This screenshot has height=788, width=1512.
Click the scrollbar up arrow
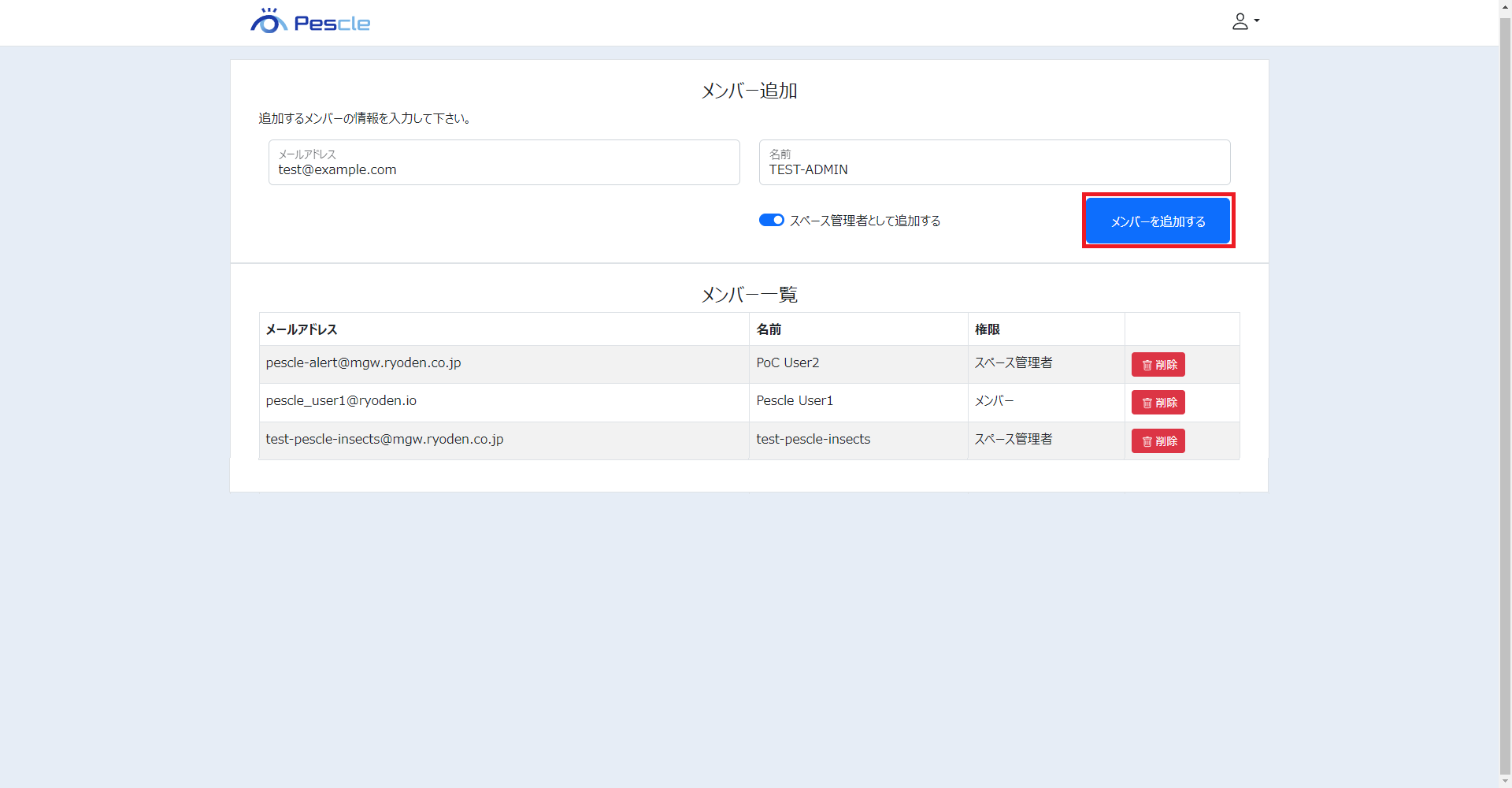pyautogui.click(x=1505, y=6)
